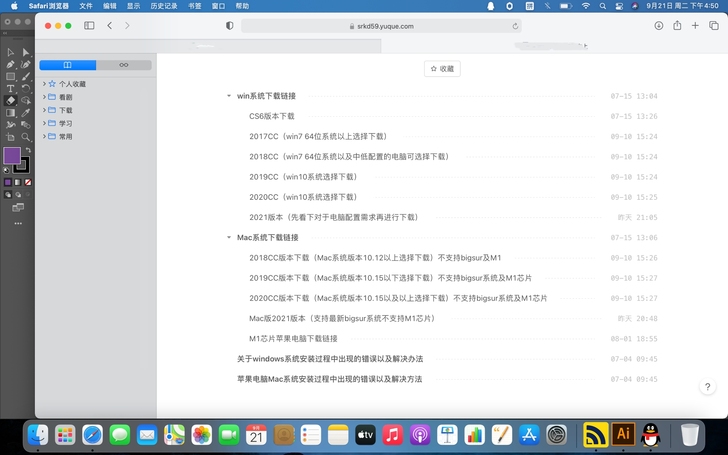The image size is (728, 455).
Task: Click the black Stroke swatch in Illustrator
Action: pos(24,166)
